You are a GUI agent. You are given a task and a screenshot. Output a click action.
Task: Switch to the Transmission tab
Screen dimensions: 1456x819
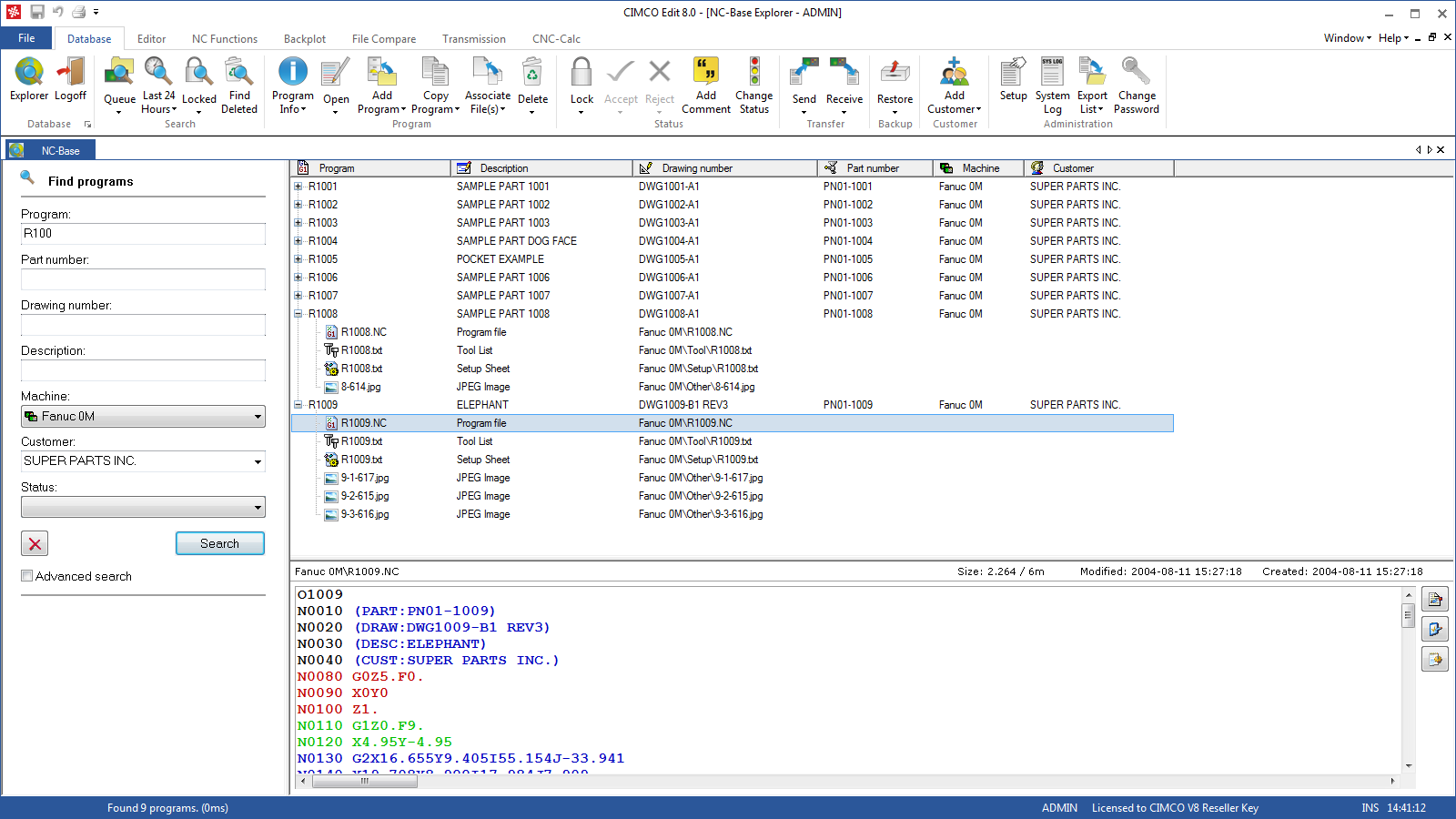coord(474,39)
